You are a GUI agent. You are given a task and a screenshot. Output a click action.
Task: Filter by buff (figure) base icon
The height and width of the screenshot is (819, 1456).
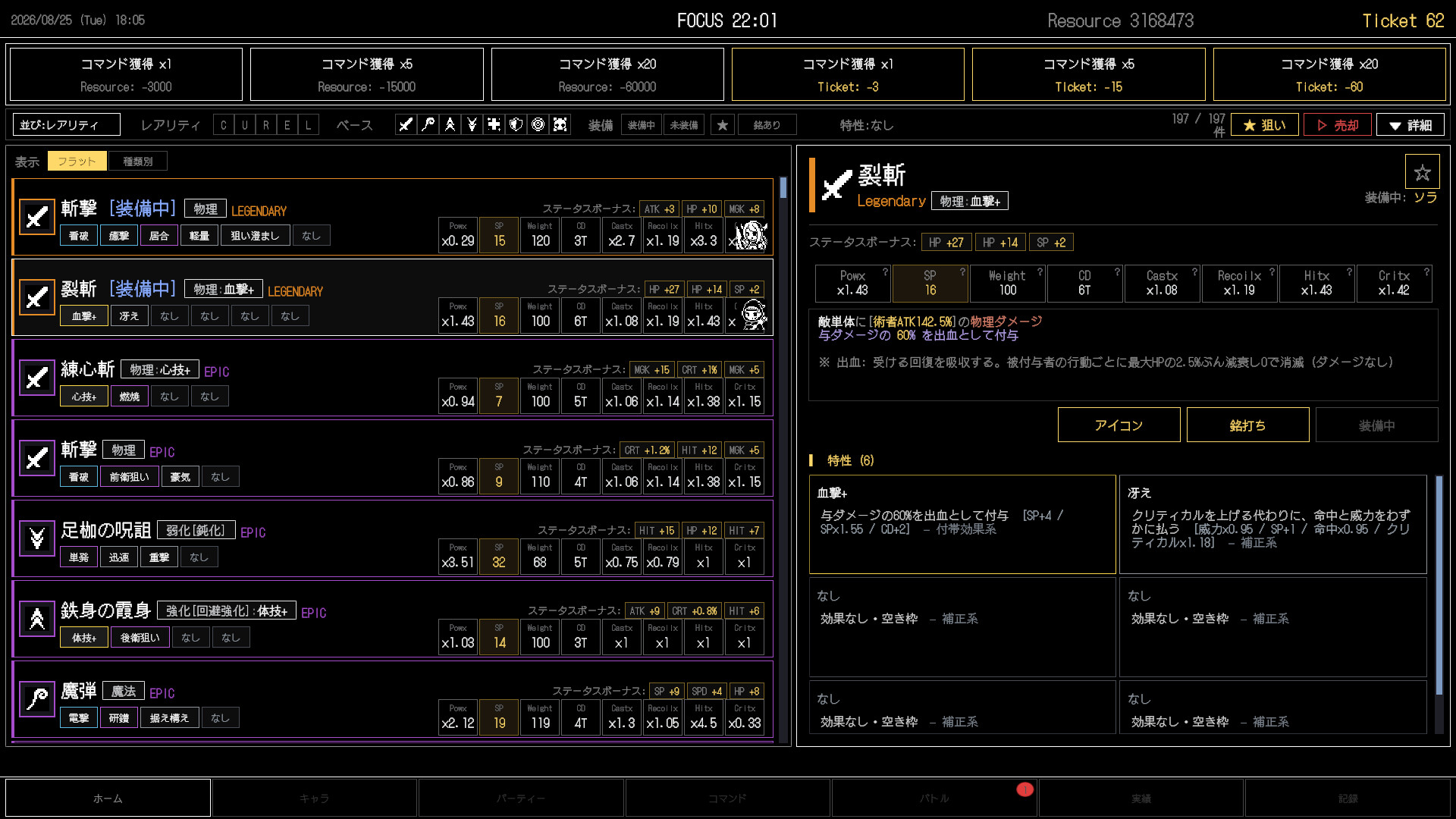pyautogui.click(x=450, y=125)
